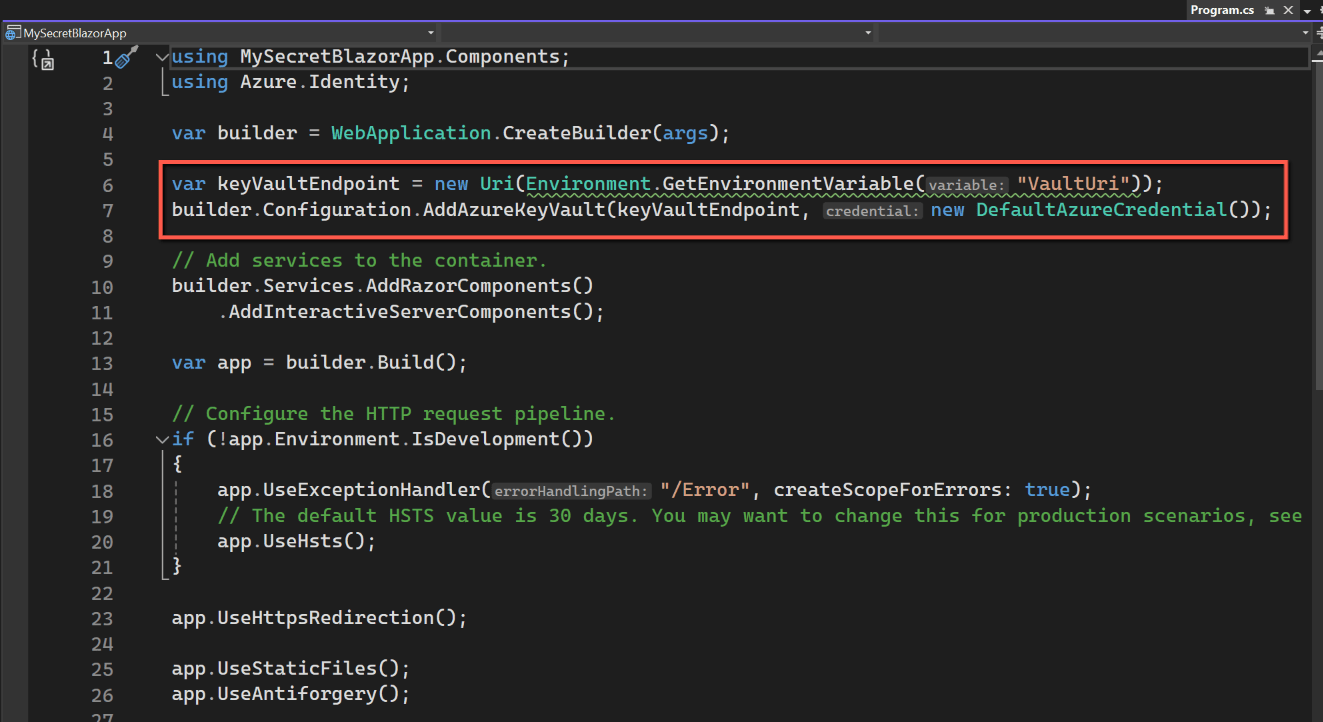Click CreateBuilder method name
The height and width of the screenshot is (722, 1323).
[x=576, y=133]
